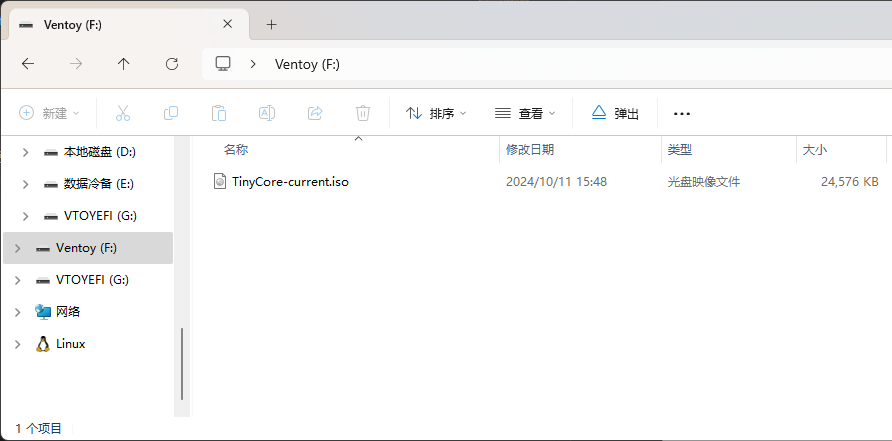Add a new tab with plus button
Viewport: 892px width, 441px height.
point(271,25)
